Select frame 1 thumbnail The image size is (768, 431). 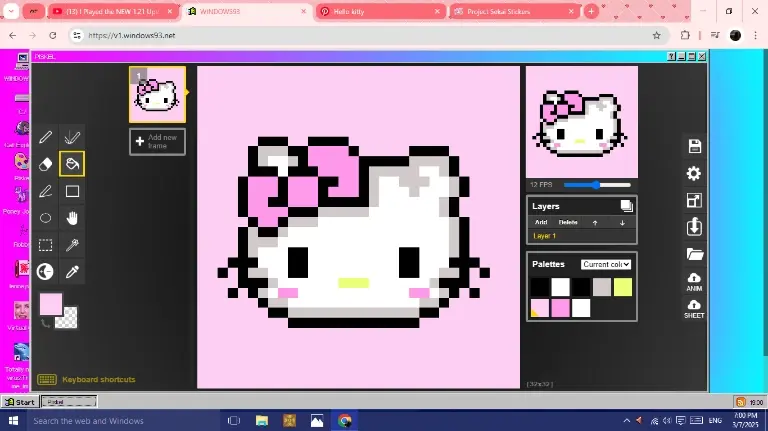point(157,95)
